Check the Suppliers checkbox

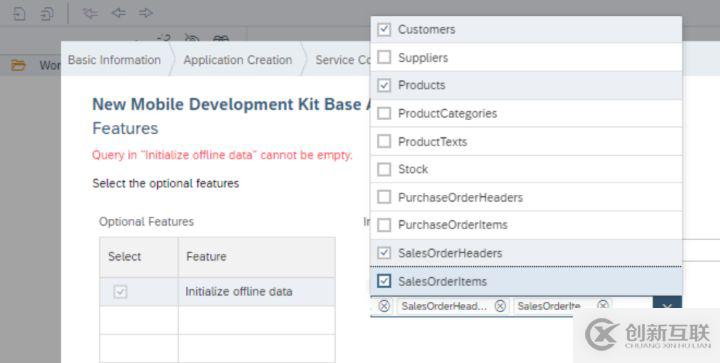click(x=384, y=57)
